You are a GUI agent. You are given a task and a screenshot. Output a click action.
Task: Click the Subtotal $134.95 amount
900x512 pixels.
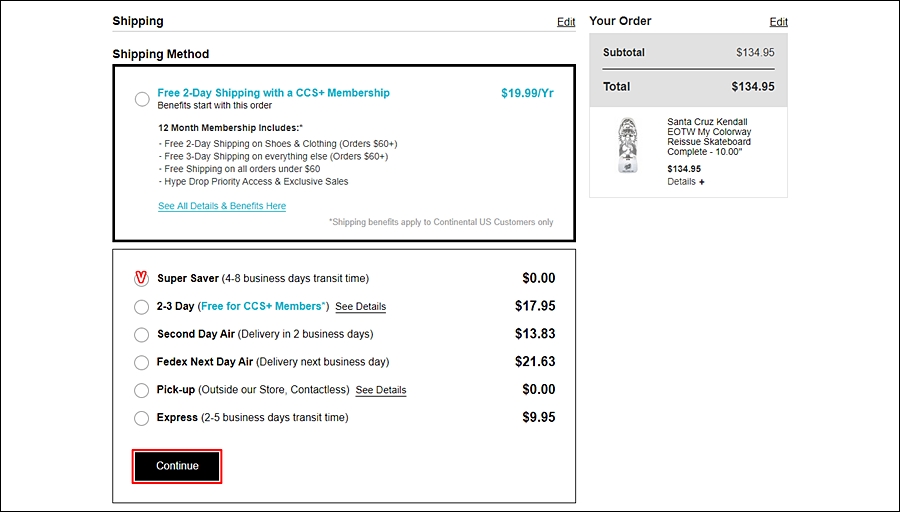755,52
